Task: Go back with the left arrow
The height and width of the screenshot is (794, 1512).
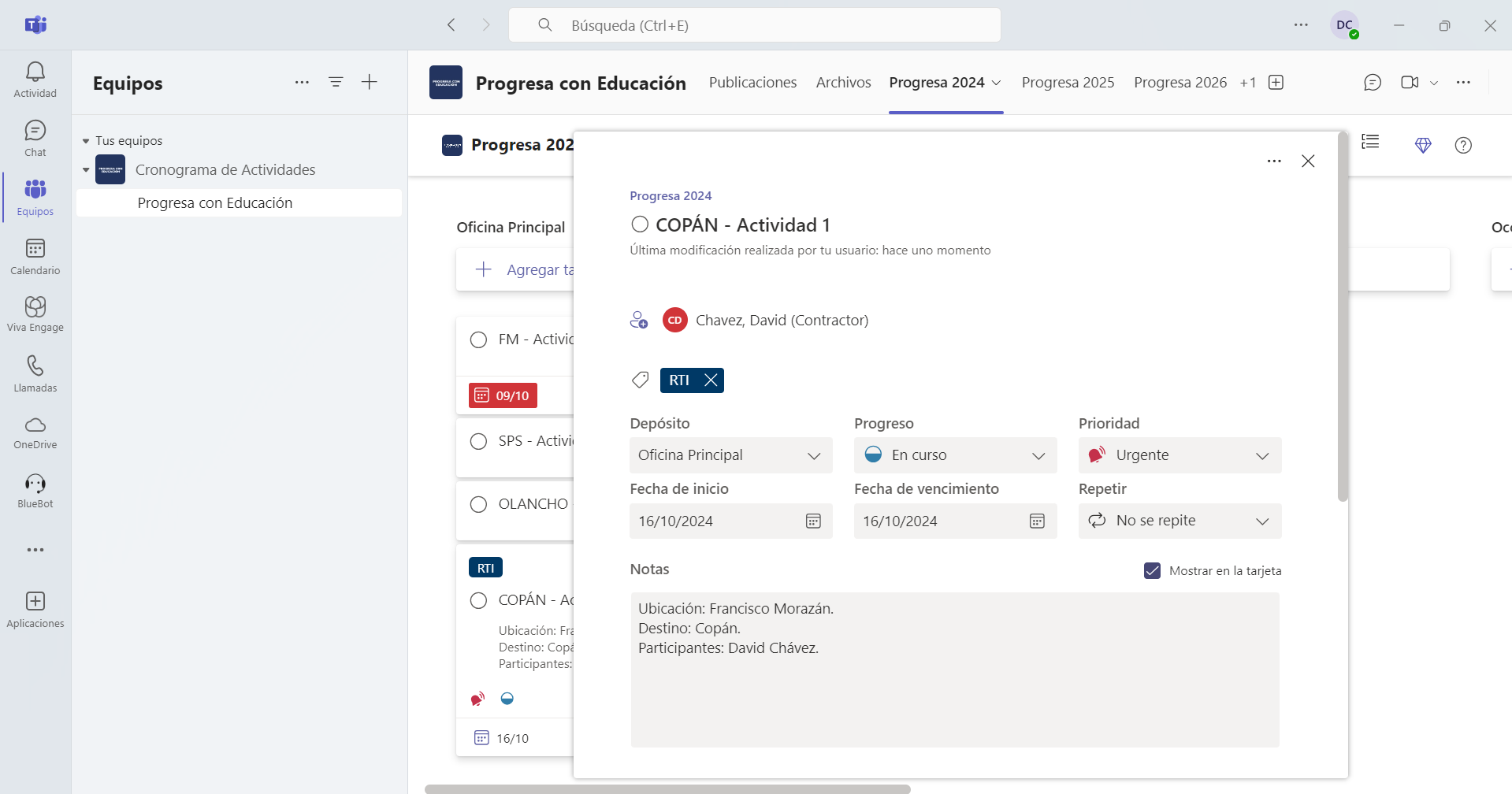Action: (x=451, y=25)
